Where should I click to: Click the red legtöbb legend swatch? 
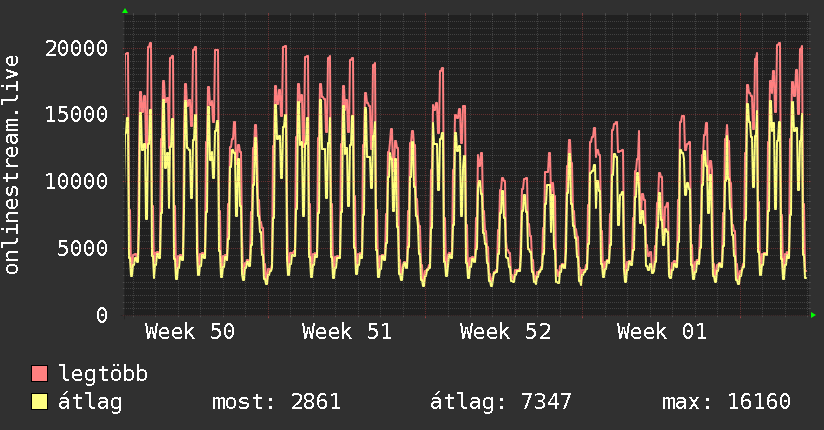(40, 375)
